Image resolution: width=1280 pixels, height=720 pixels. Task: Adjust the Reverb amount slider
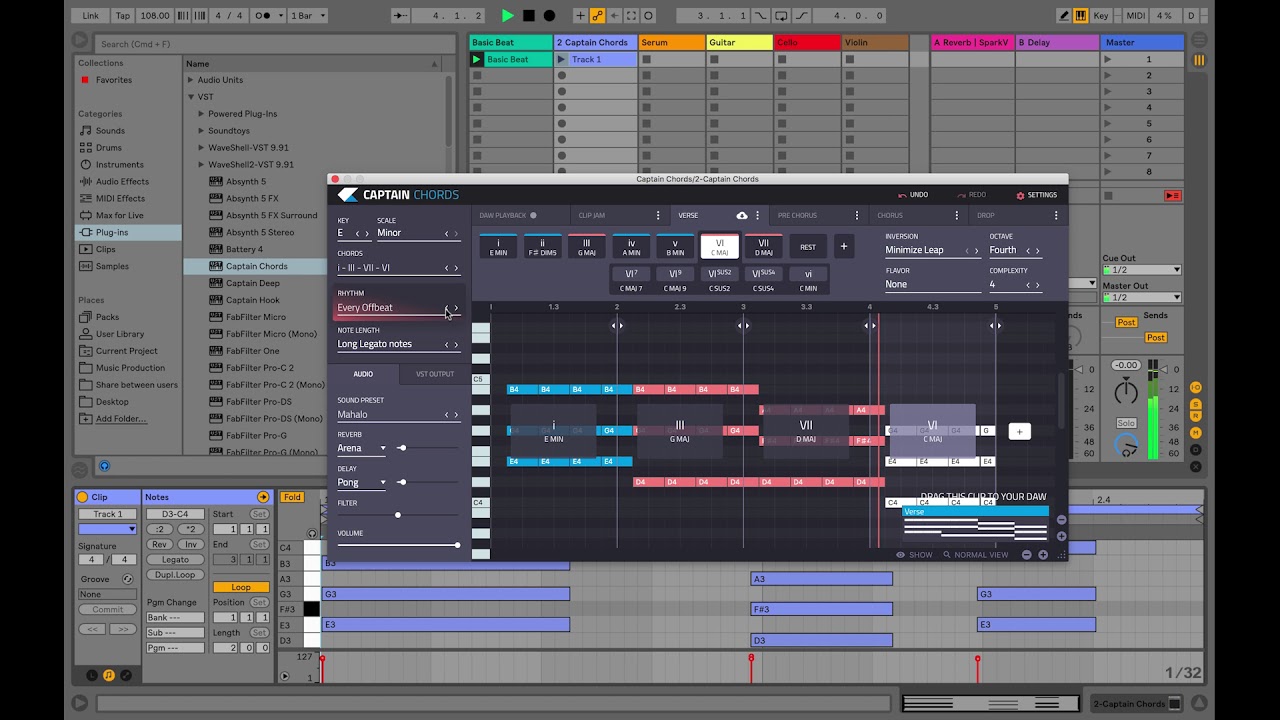(x=402, y=448)
